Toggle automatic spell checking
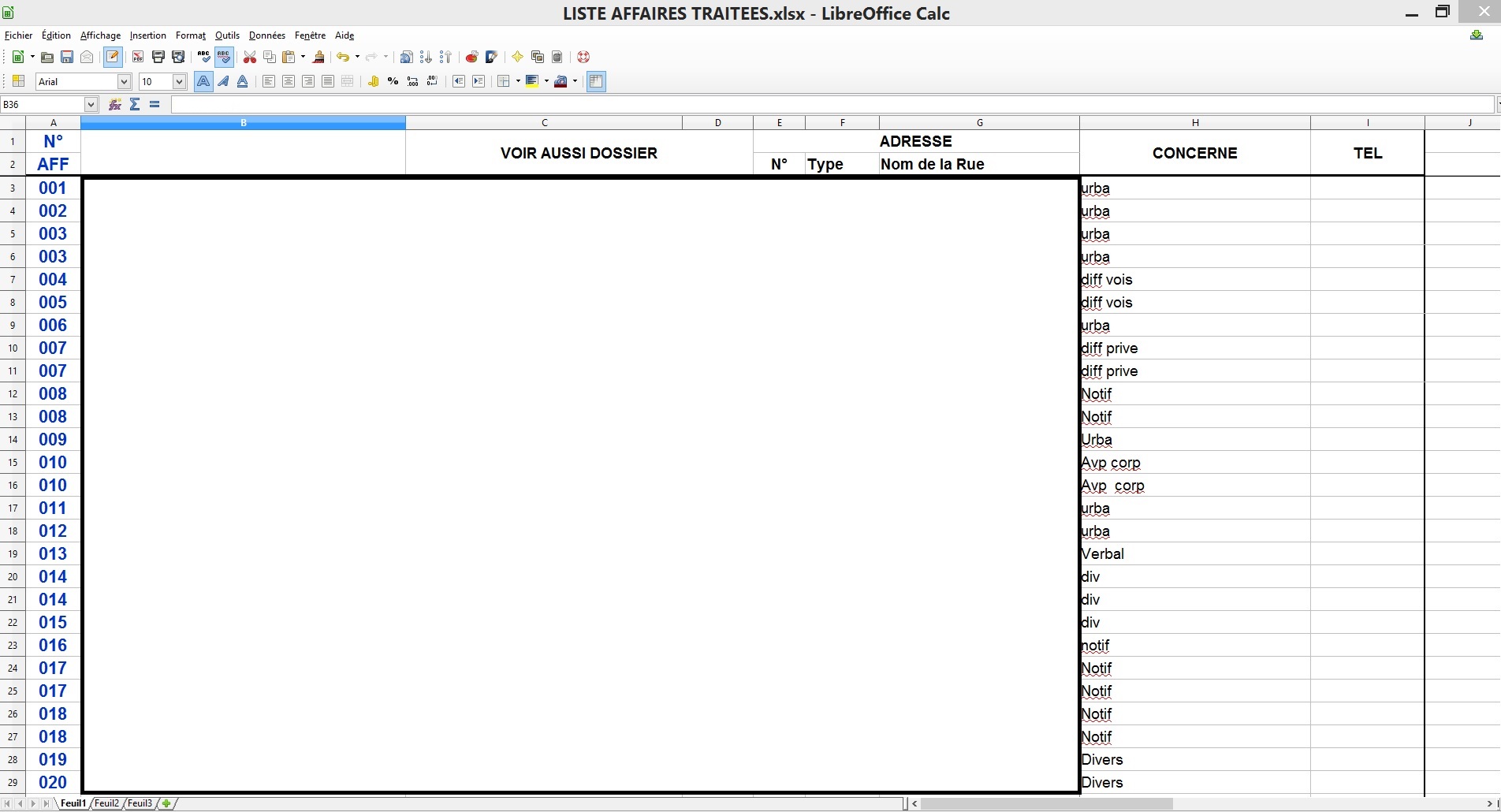The image size is (1501, 812). (x=224, y=57)
